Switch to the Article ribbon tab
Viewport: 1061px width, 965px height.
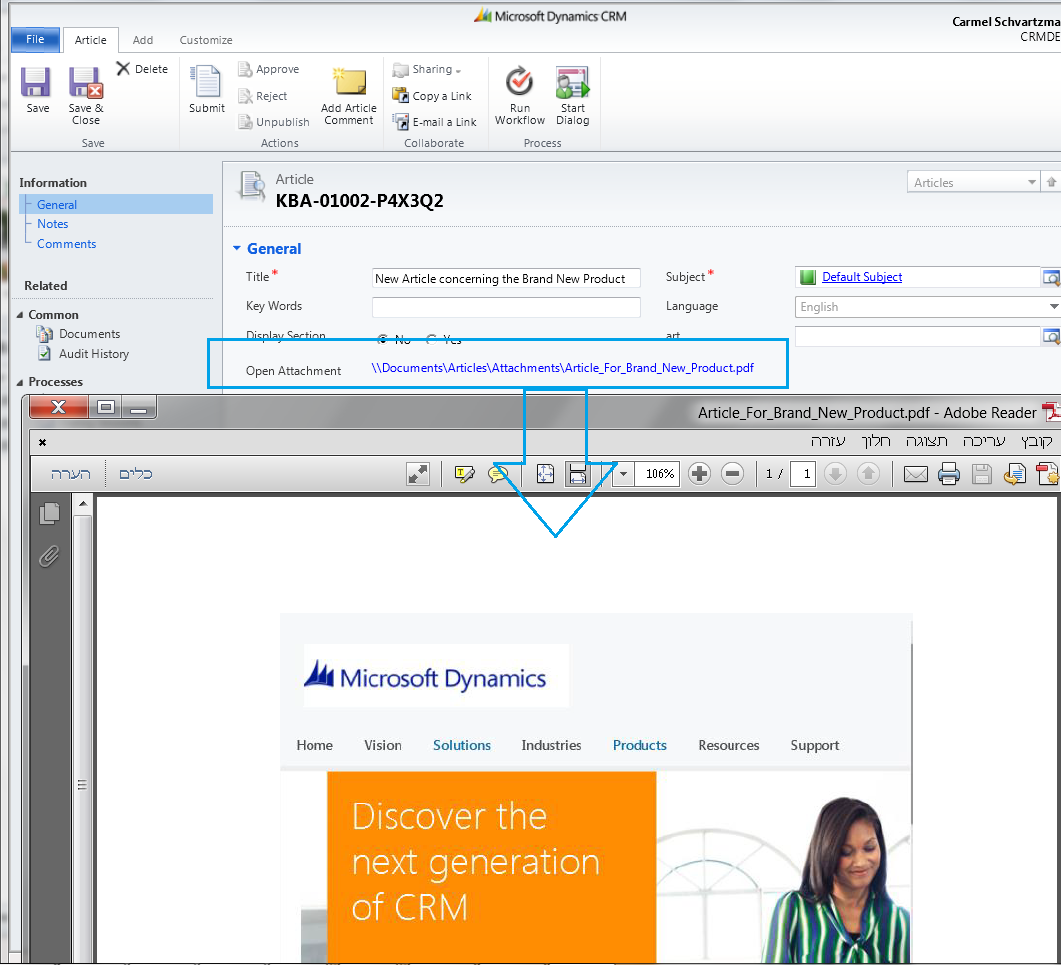click(x=91, y=40)
